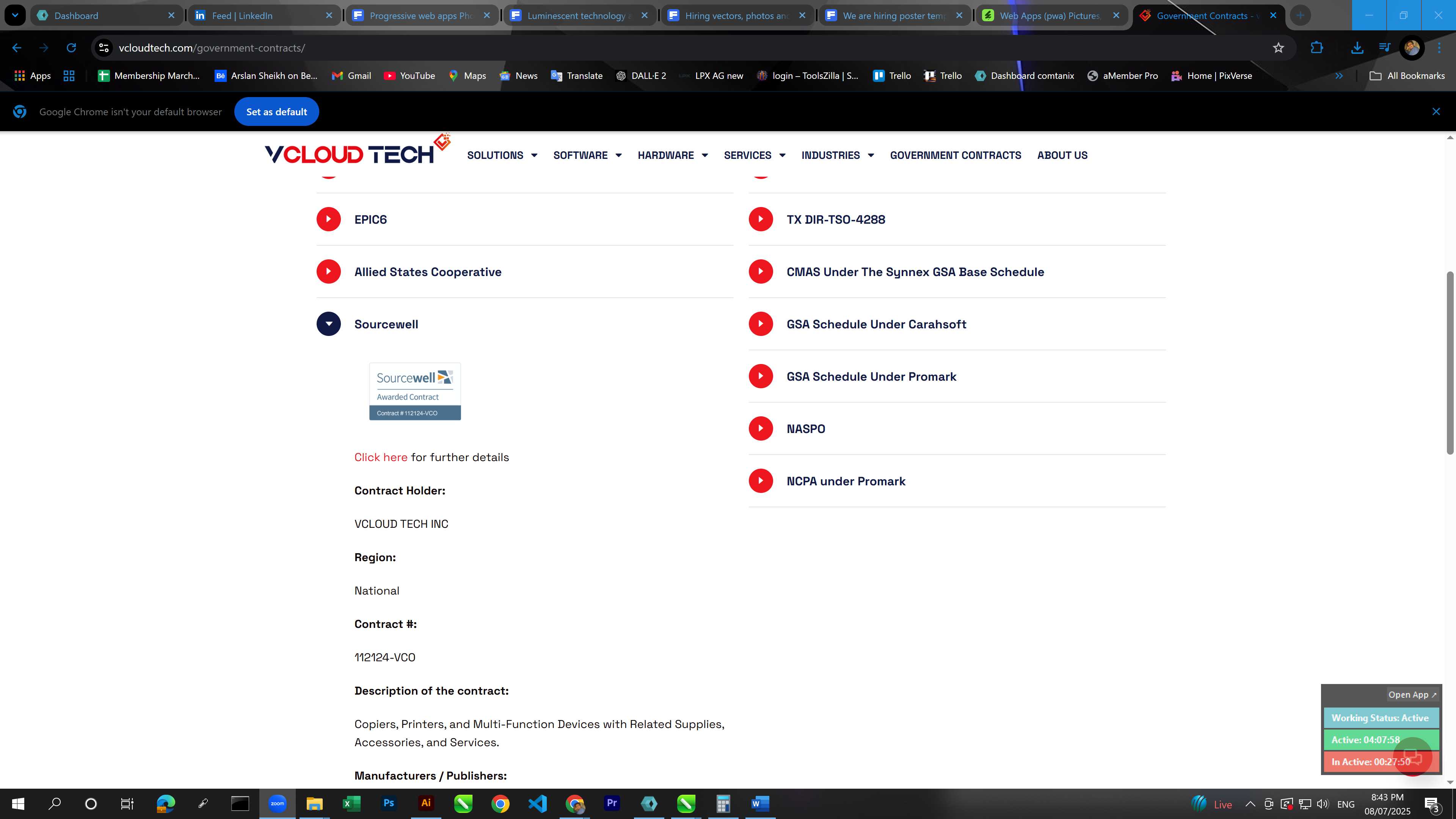Dismiss the default browser notification bar
1456x819 pixels.
(1436, 112)
